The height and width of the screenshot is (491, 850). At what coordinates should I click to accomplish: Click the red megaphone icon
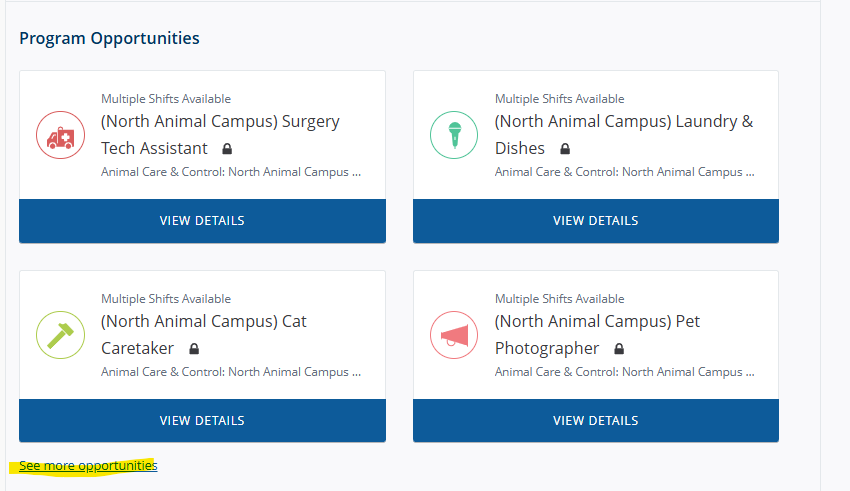pyautogui.click(x=455, y=335)
